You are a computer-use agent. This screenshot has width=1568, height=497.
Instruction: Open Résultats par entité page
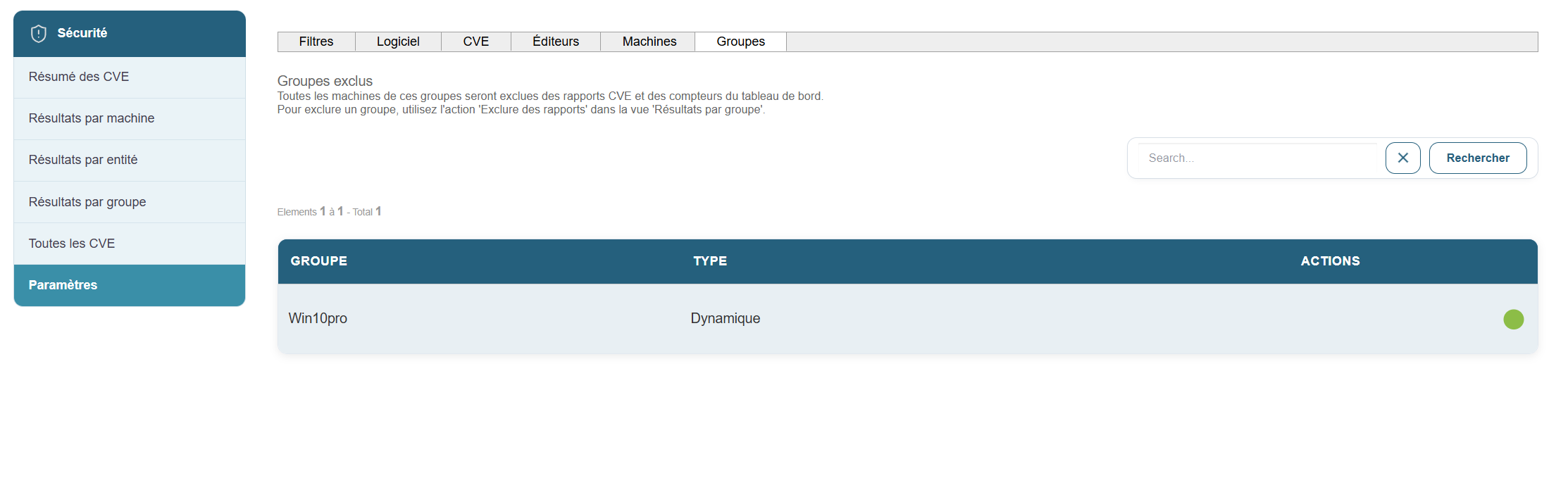tap(83, 160)
